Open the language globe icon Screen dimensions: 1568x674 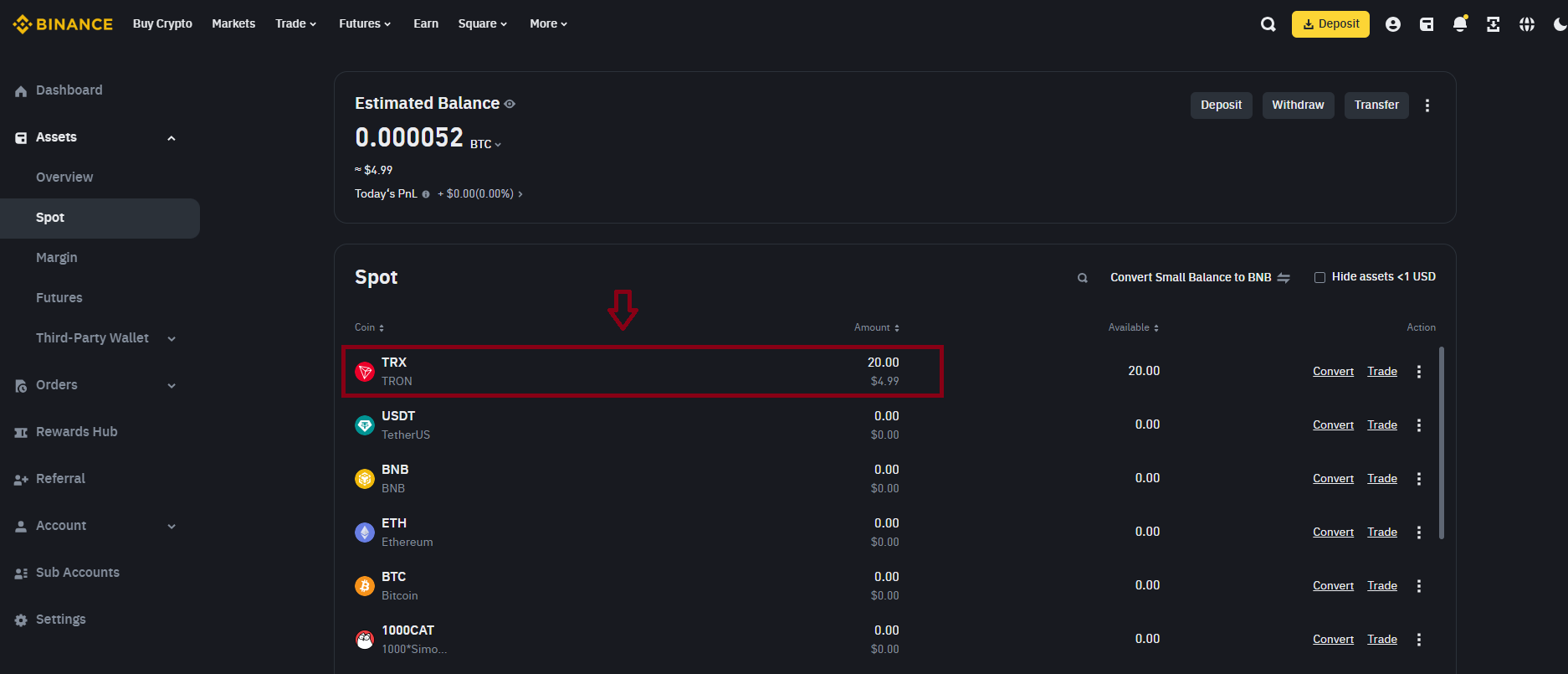pos(1527,24)
